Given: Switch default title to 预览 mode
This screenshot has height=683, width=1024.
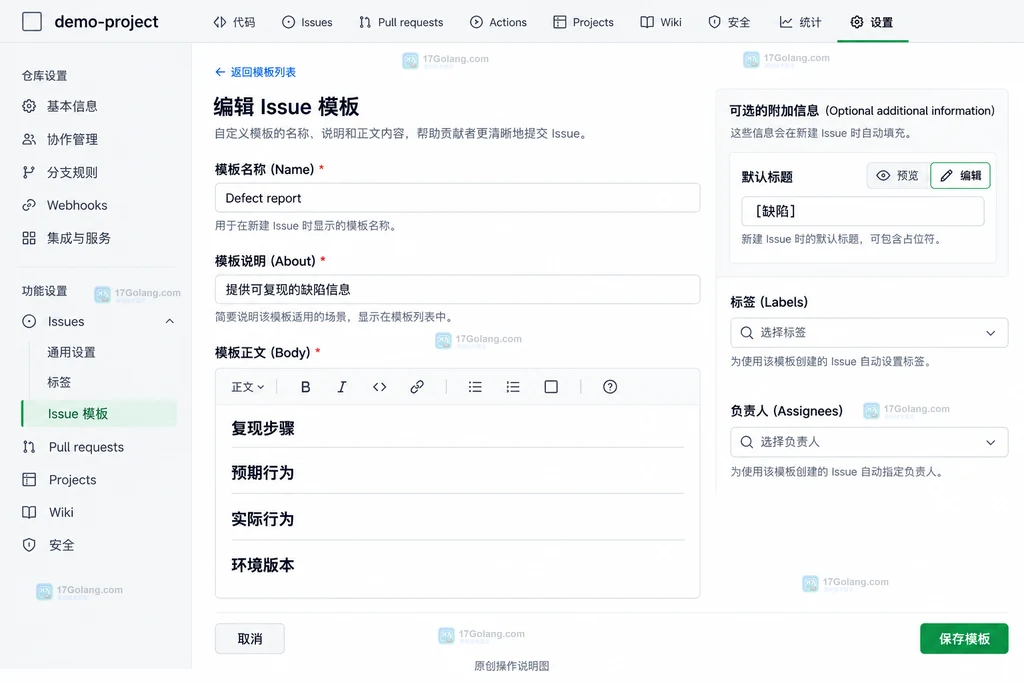Looking at the screenshot, I should (898, 176).
